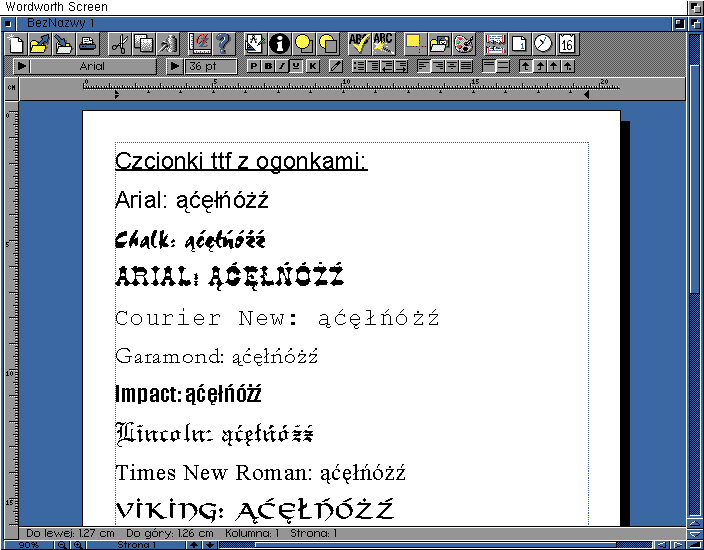
Task: Copy selection with the overlapping pages icon
Action: coord(144,44)
